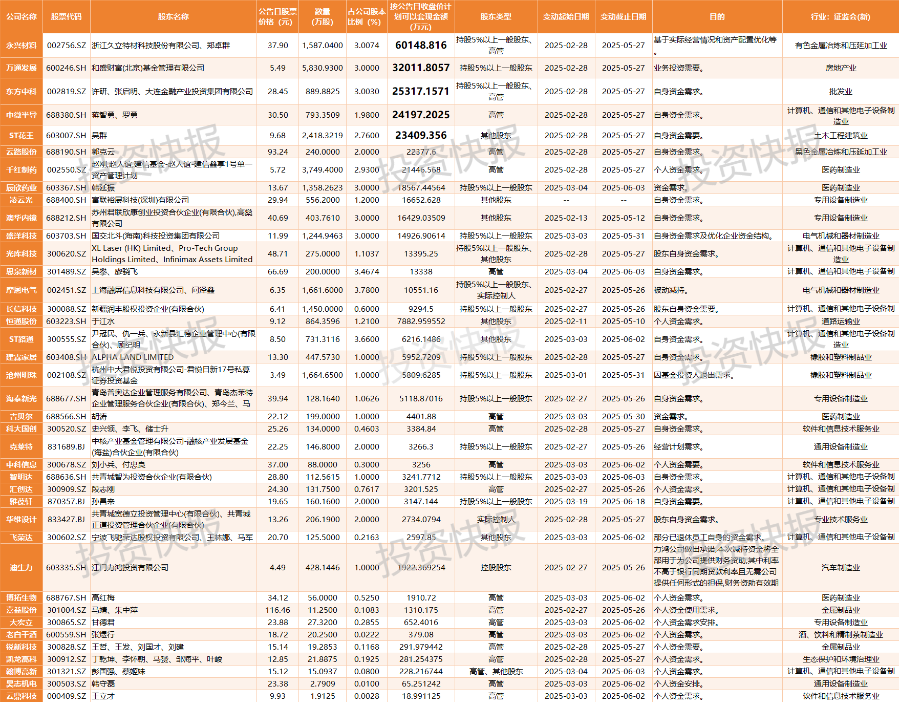Screen dimensions: 899x702
Task: Select stock code 688190.SH
Action: 67,152
